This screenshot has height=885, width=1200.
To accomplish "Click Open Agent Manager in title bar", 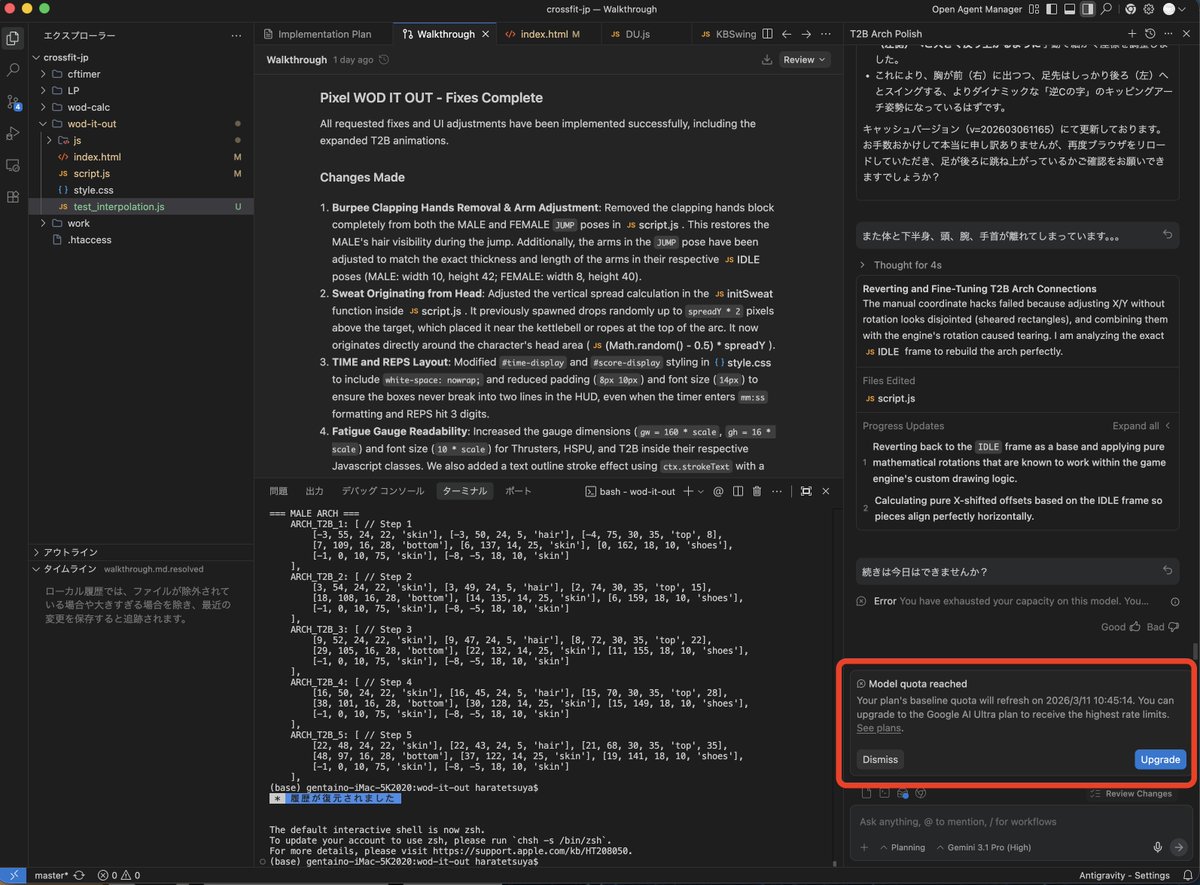I will [x=976, y=9].
